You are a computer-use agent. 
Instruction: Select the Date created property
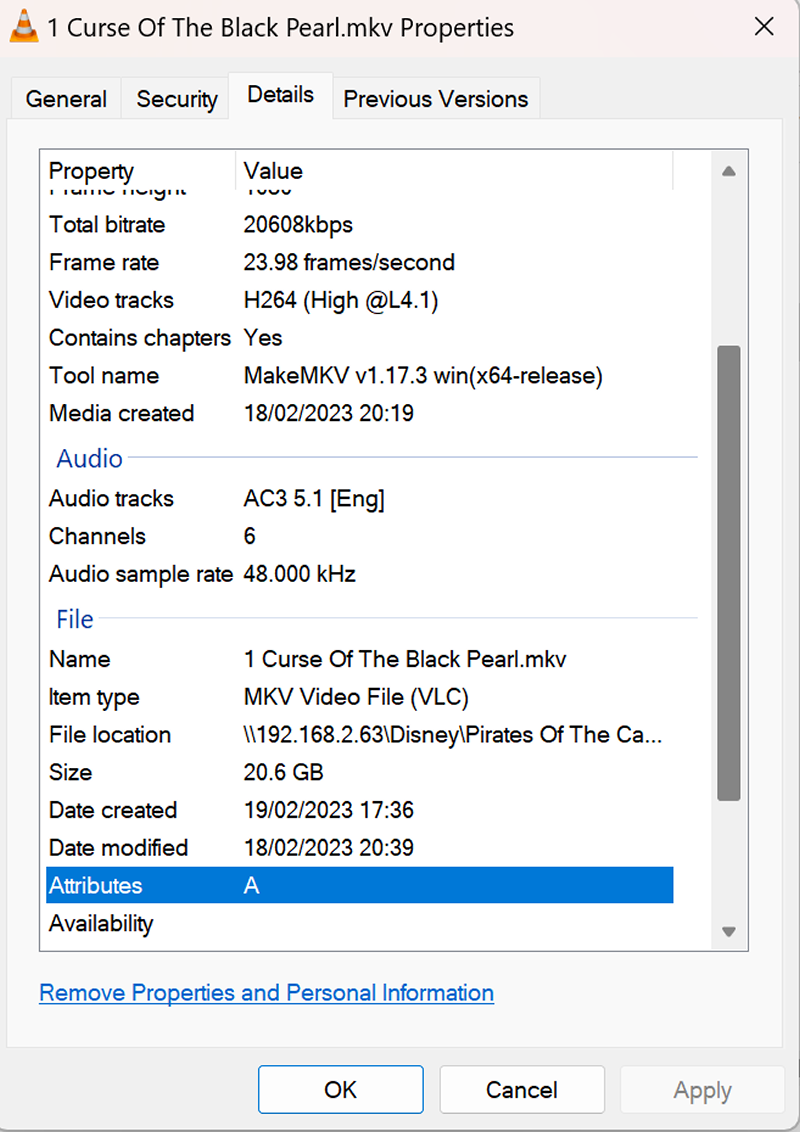pyautogui.click(x=113, y=810)
